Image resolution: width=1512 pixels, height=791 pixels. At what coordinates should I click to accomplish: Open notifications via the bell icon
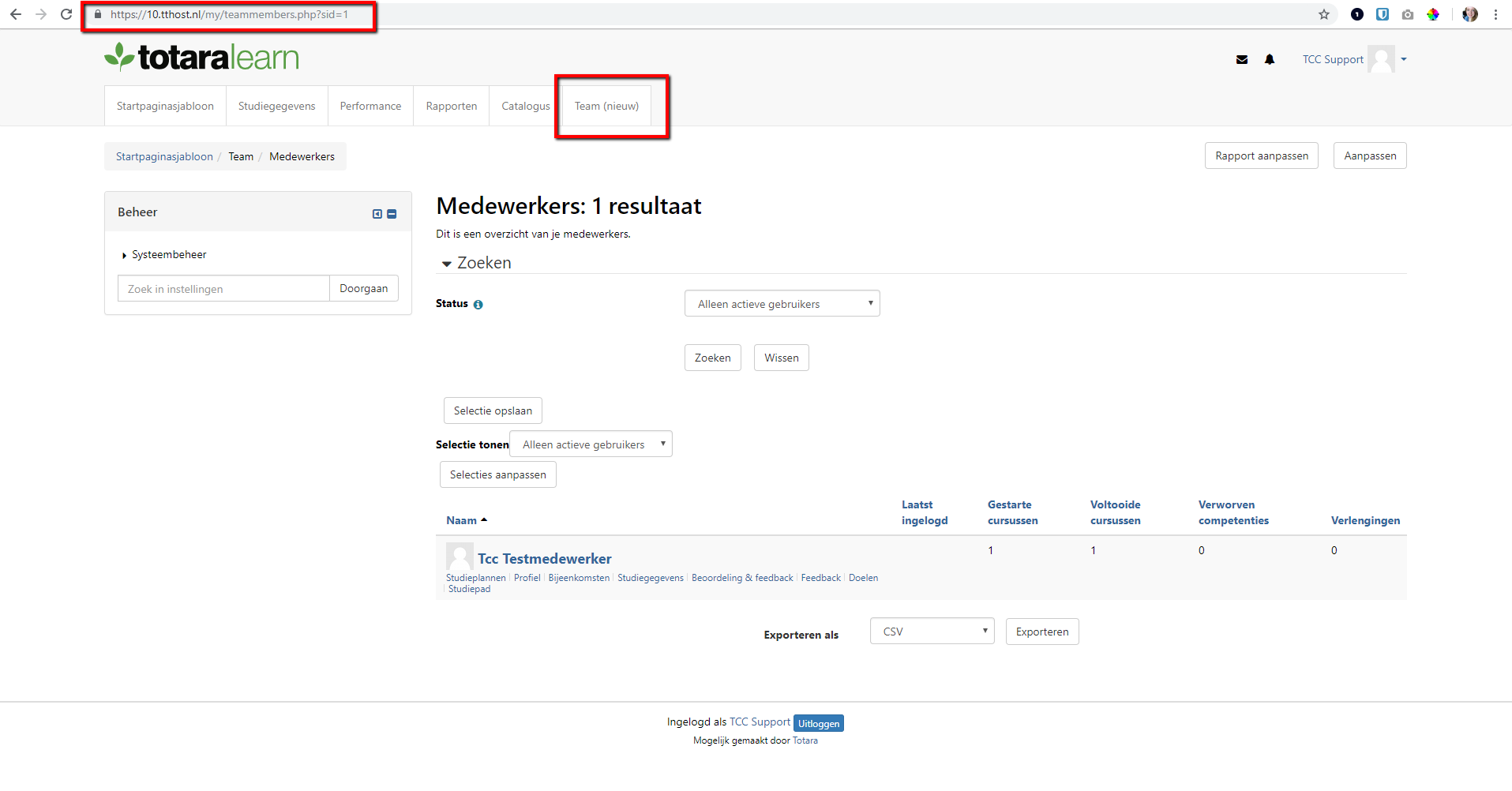tap(1270, 59)
